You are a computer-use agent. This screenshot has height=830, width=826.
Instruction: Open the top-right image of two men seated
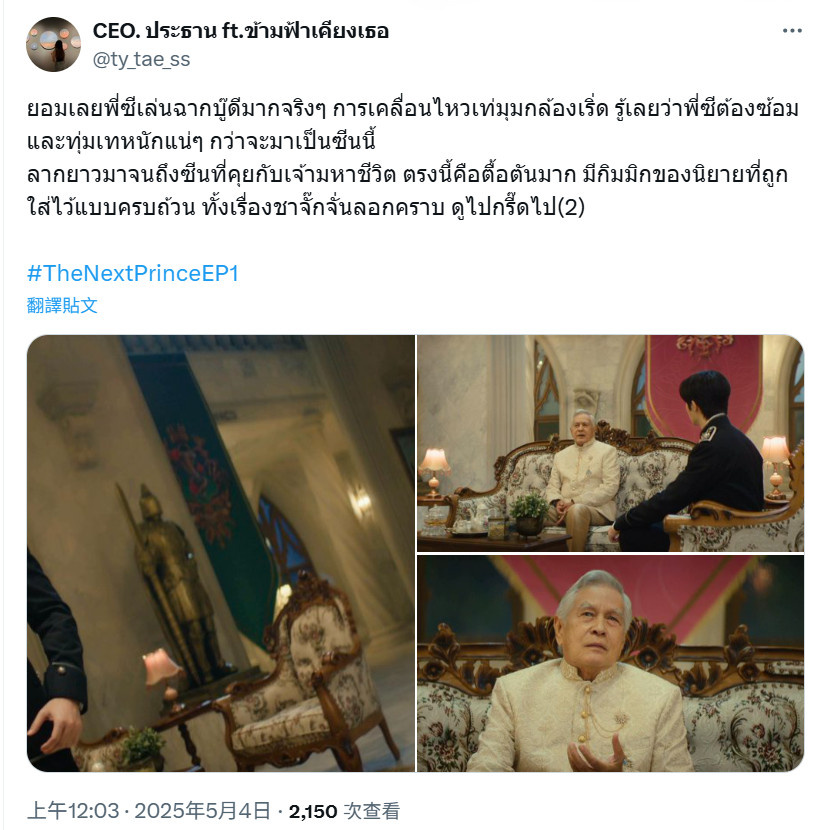tap(610, 443)
